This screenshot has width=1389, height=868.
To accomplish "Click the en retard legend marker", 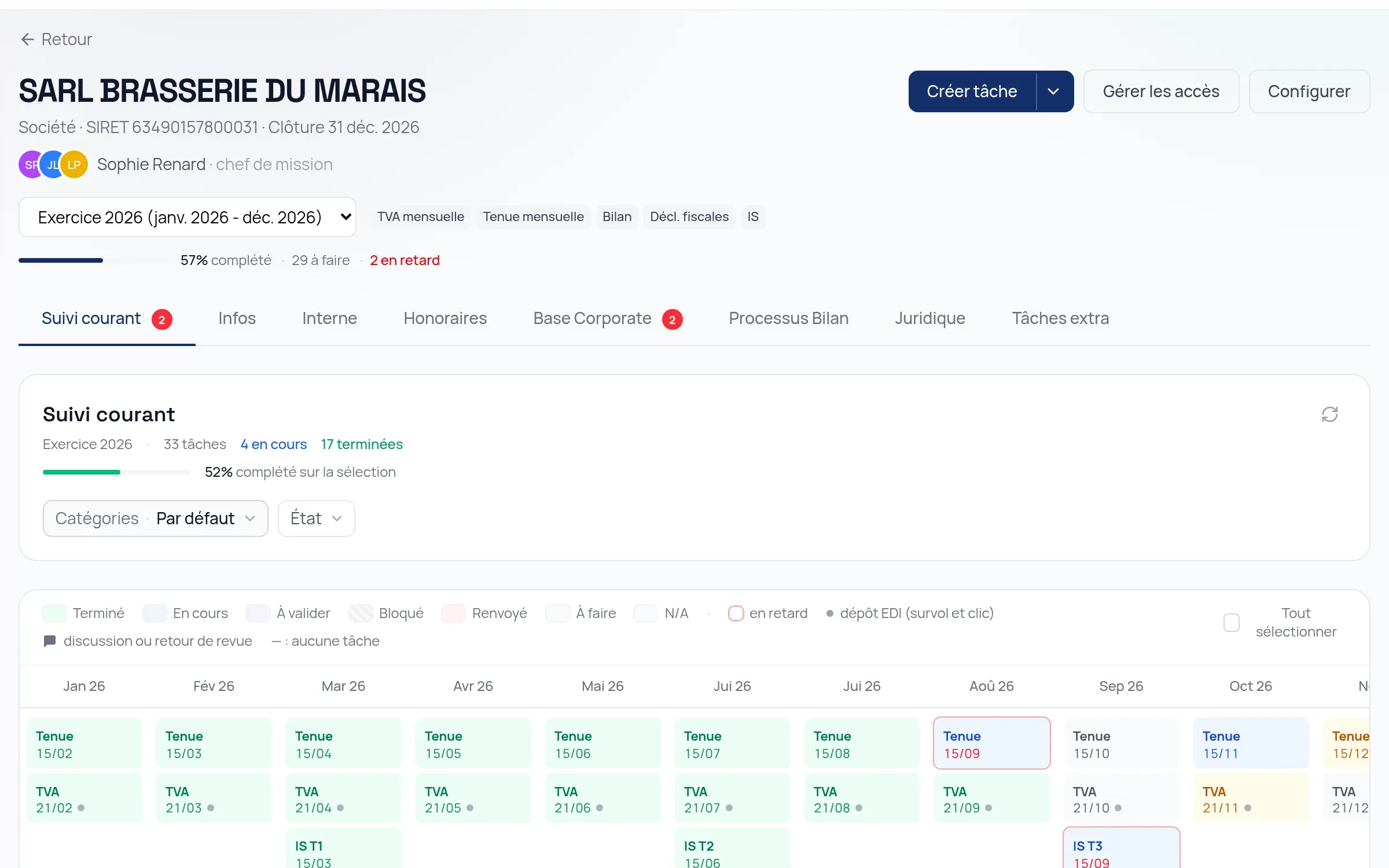I will (x=736, y=613).
